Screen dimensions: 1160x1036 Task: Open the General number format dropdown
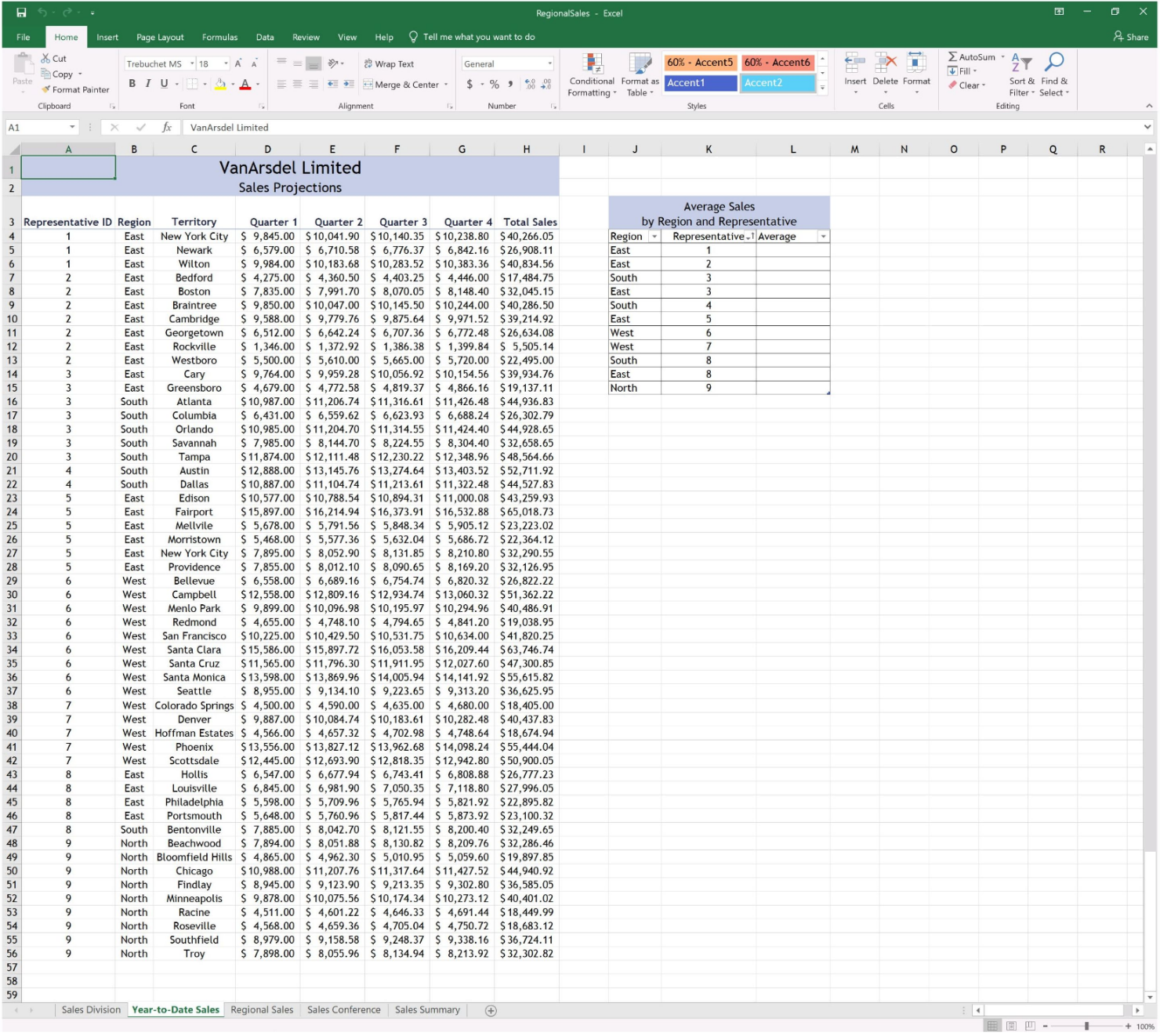click(549, 63)
